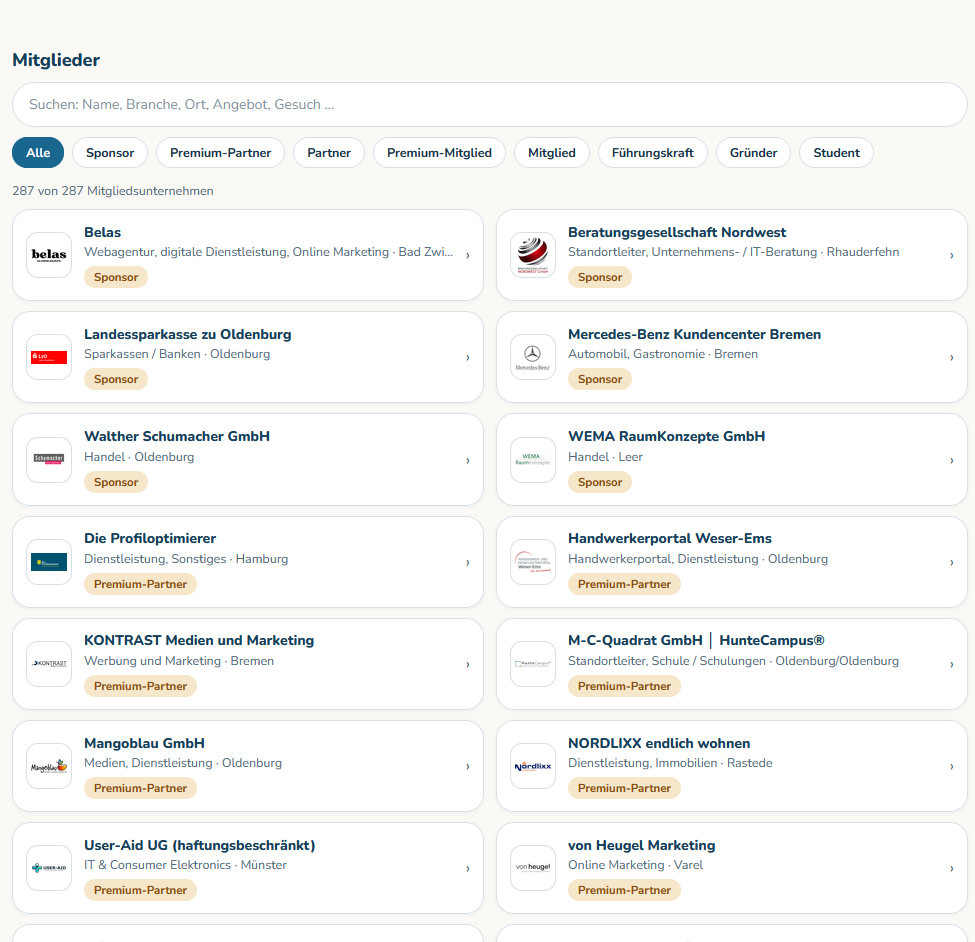
Task: Expand Handwerkerportal Weser-Ems chevron
Action: coord(951,563)
